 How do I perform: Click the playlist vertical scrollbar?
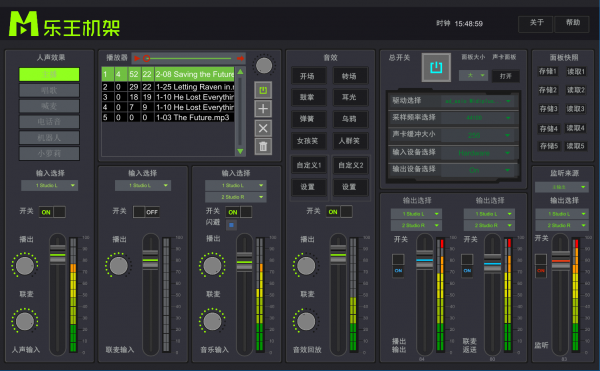coord(240,111)
